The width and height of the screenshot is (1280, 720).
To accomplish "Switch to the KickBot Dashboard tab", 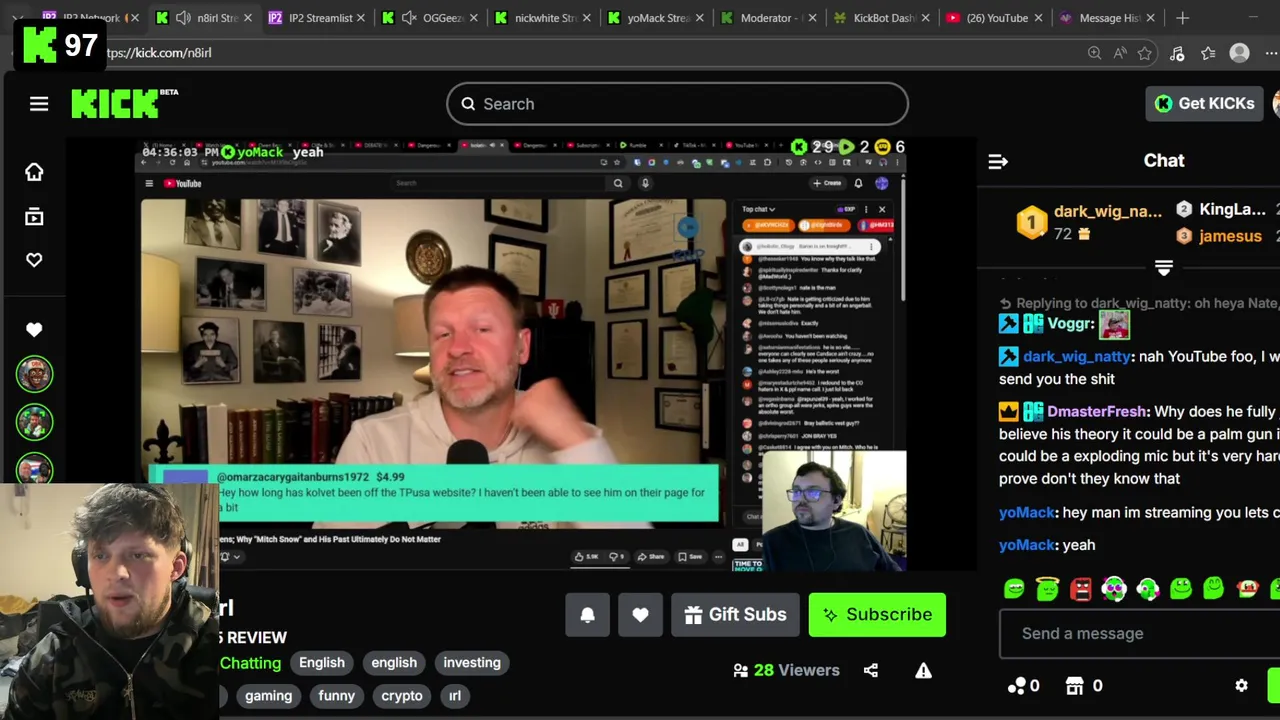I will click(883, 18).
